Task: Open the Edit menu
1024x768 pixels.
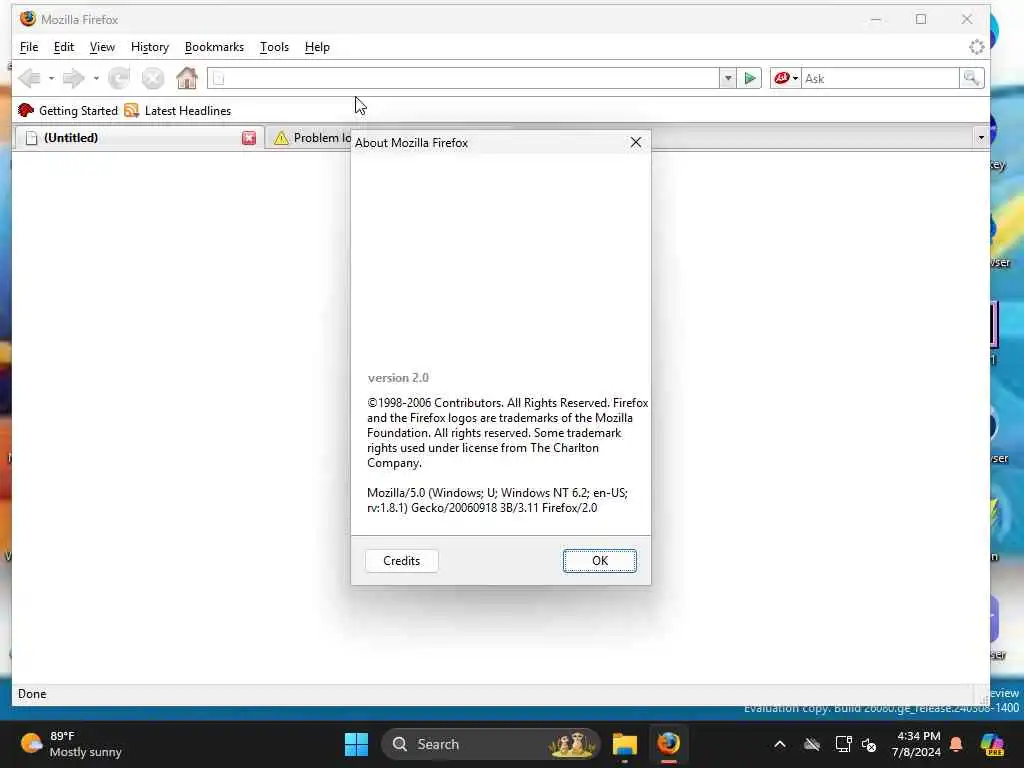Action: pos(63,47)
